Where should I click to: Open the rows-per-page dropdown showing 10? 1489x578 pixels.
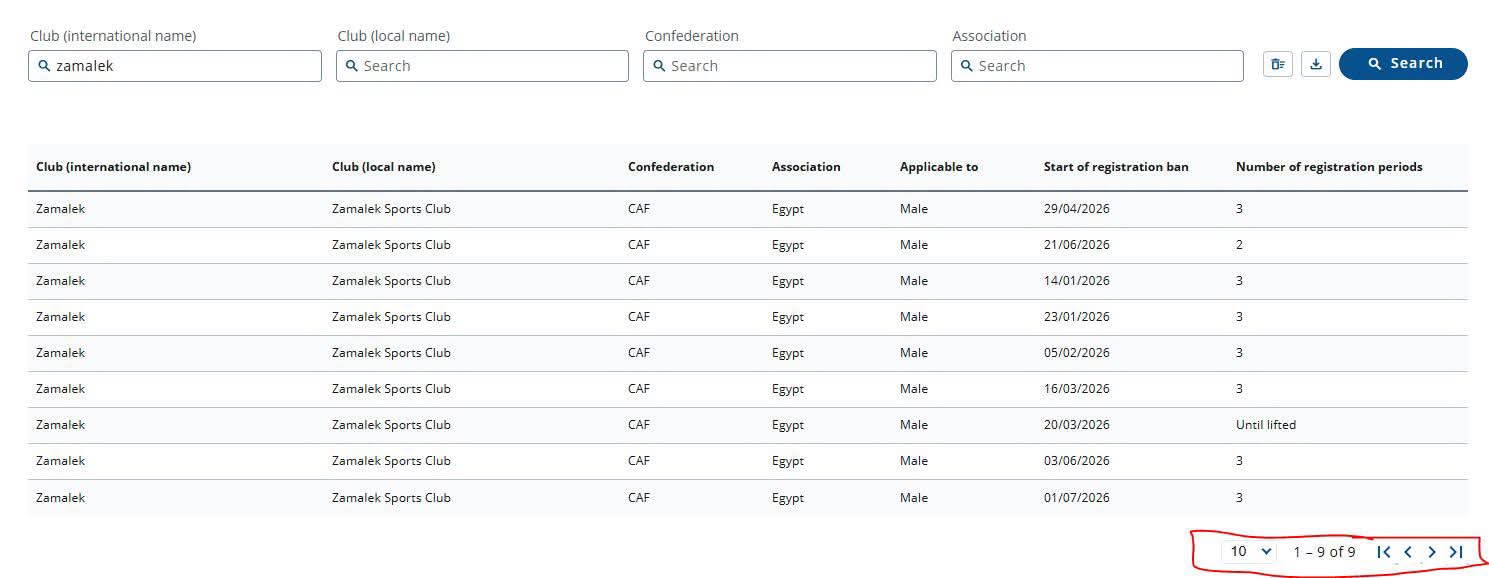coord(1250,551)
